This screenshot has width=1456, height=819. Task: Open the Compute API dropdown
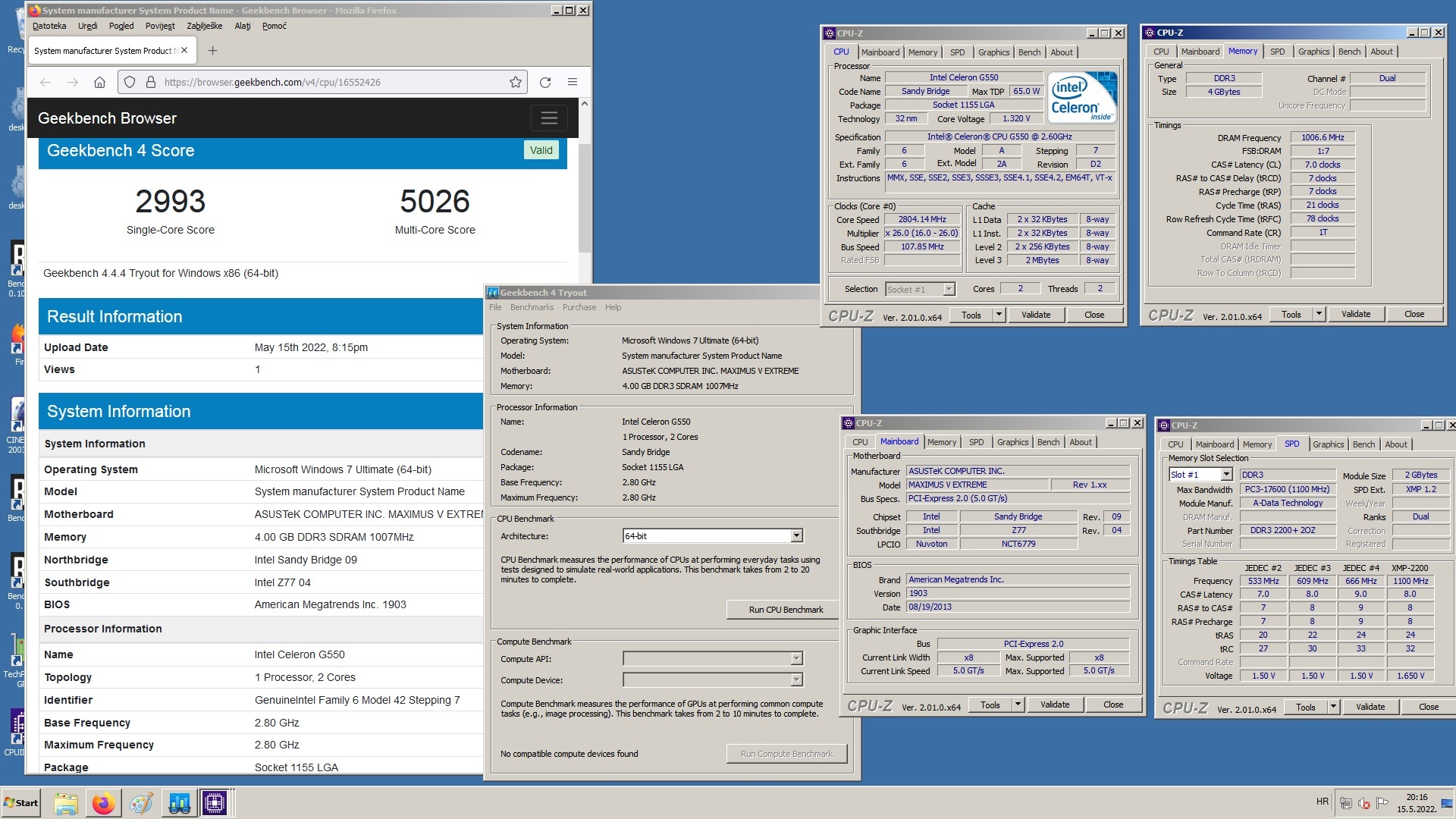(796, 659)
